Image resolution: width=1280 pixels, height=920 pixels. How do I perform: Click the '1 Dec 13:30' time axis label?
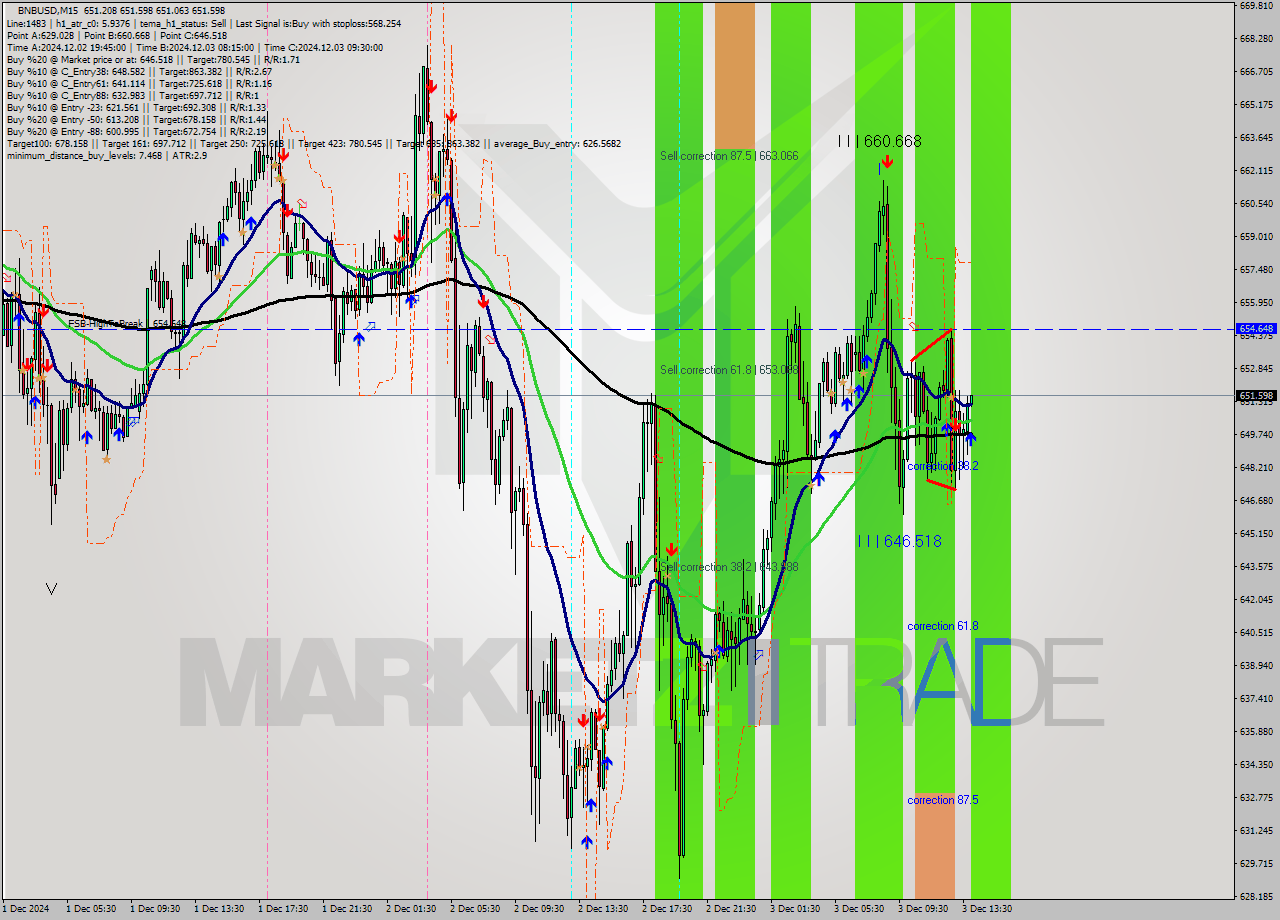219,909
